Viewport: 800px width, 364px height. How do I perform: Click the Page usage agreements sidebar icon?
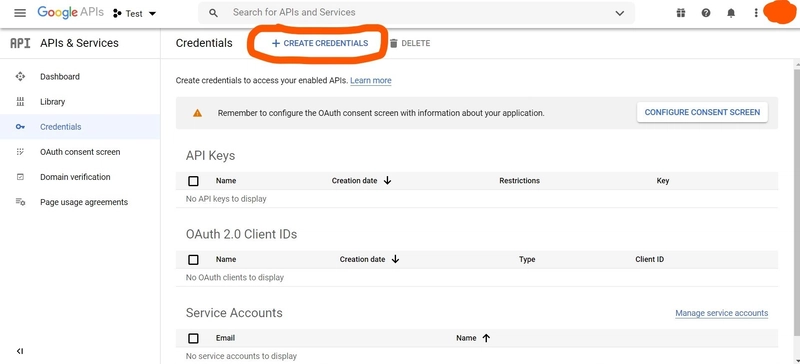click(20, 202)
